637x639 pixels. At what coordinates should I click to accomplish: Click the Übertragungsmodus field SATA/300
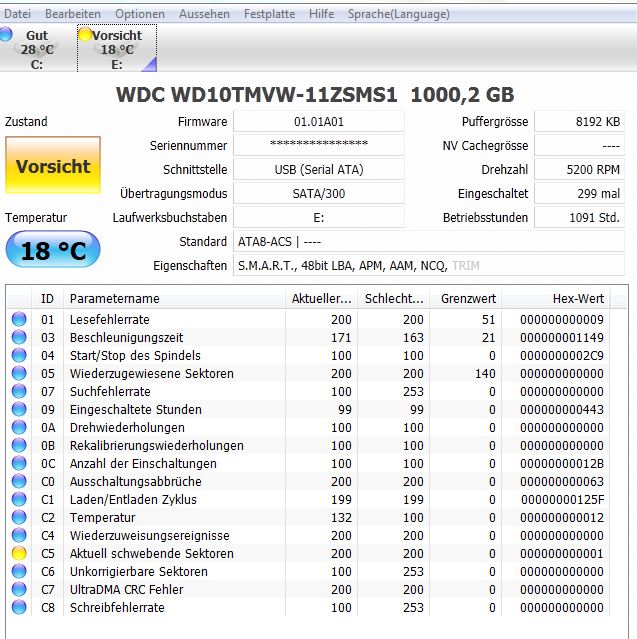[x=319, y=194]
